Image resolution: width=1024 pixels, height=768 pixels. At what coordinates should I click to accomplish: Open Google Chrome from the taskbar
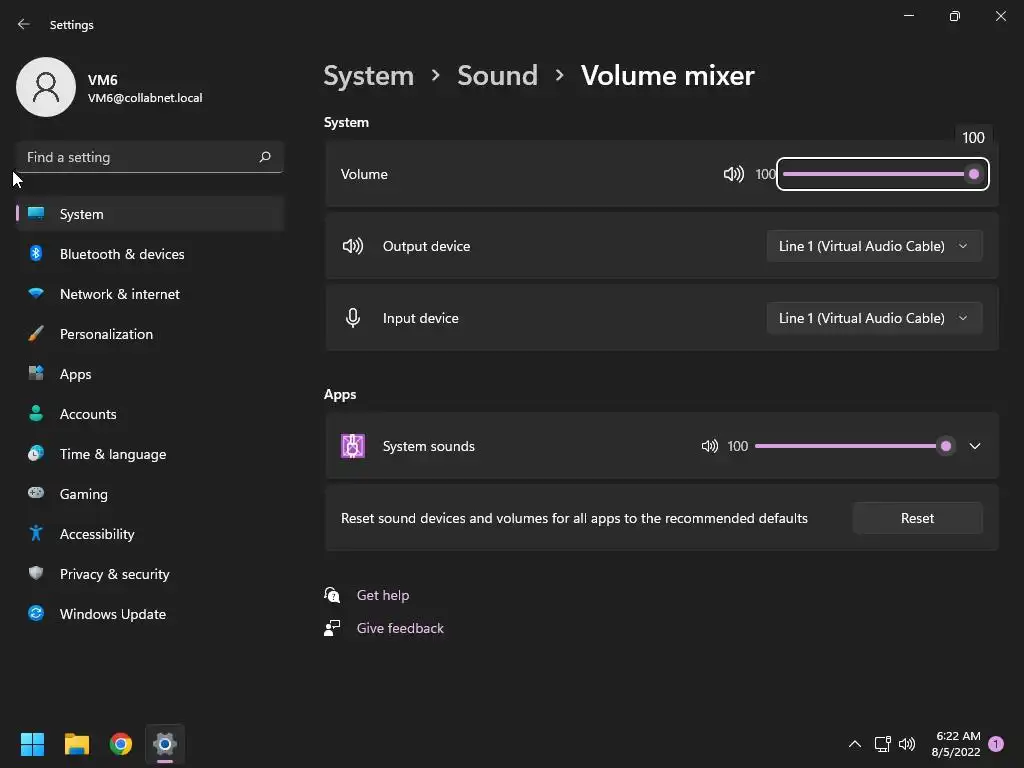[121, 744]
